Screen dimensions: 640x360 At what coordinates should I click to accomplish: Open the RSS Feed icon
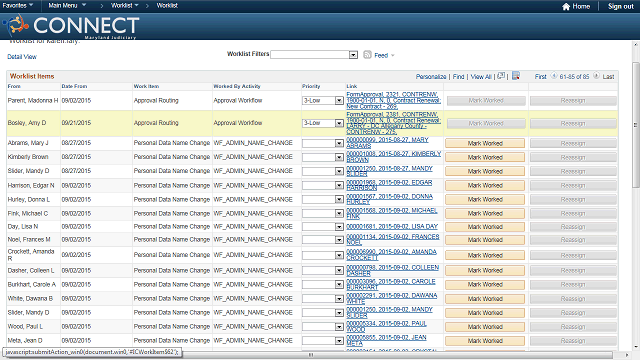pos(367,55)
